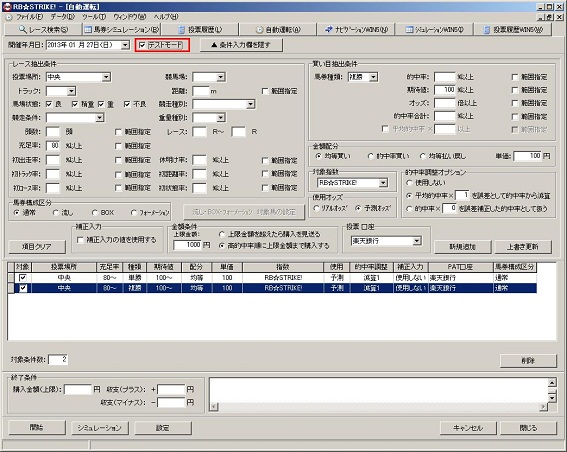Click the キャンセル button
The height and width of the screenshot is (452, 567).
[x=468, y=428]
